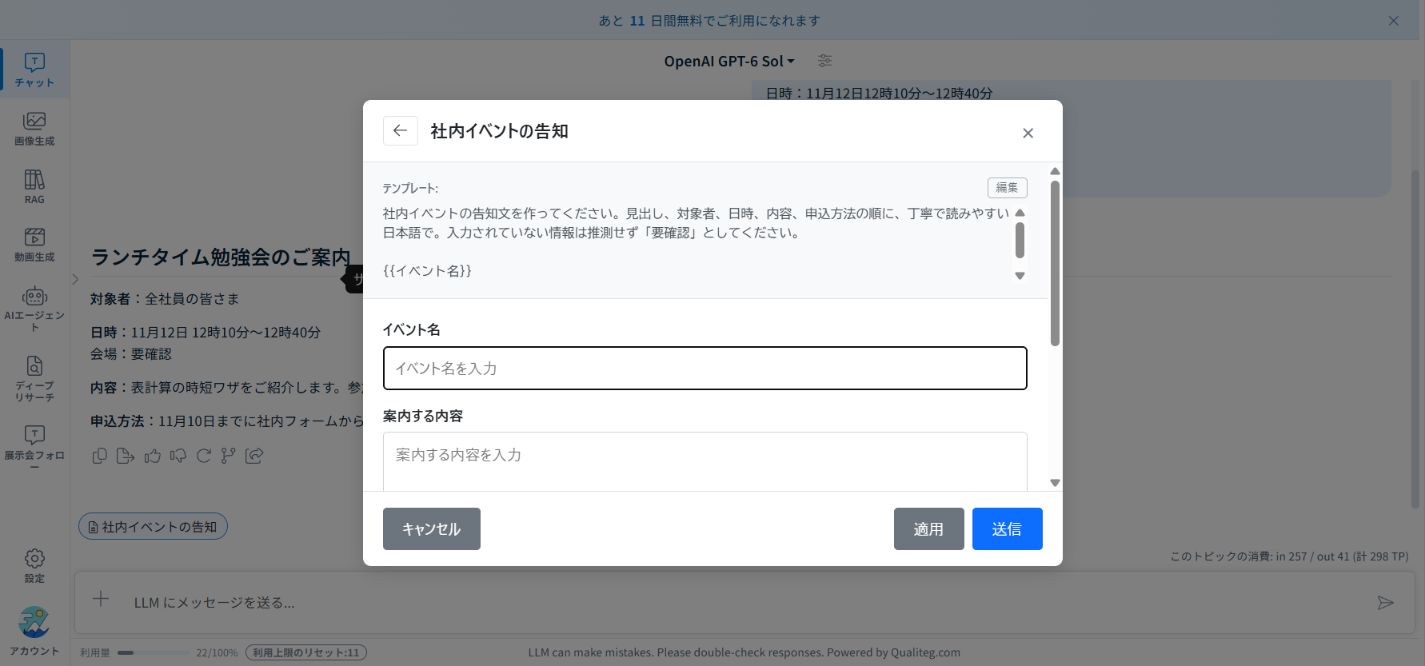
Task: Click the キャンセル button
Action: (432, 529)
